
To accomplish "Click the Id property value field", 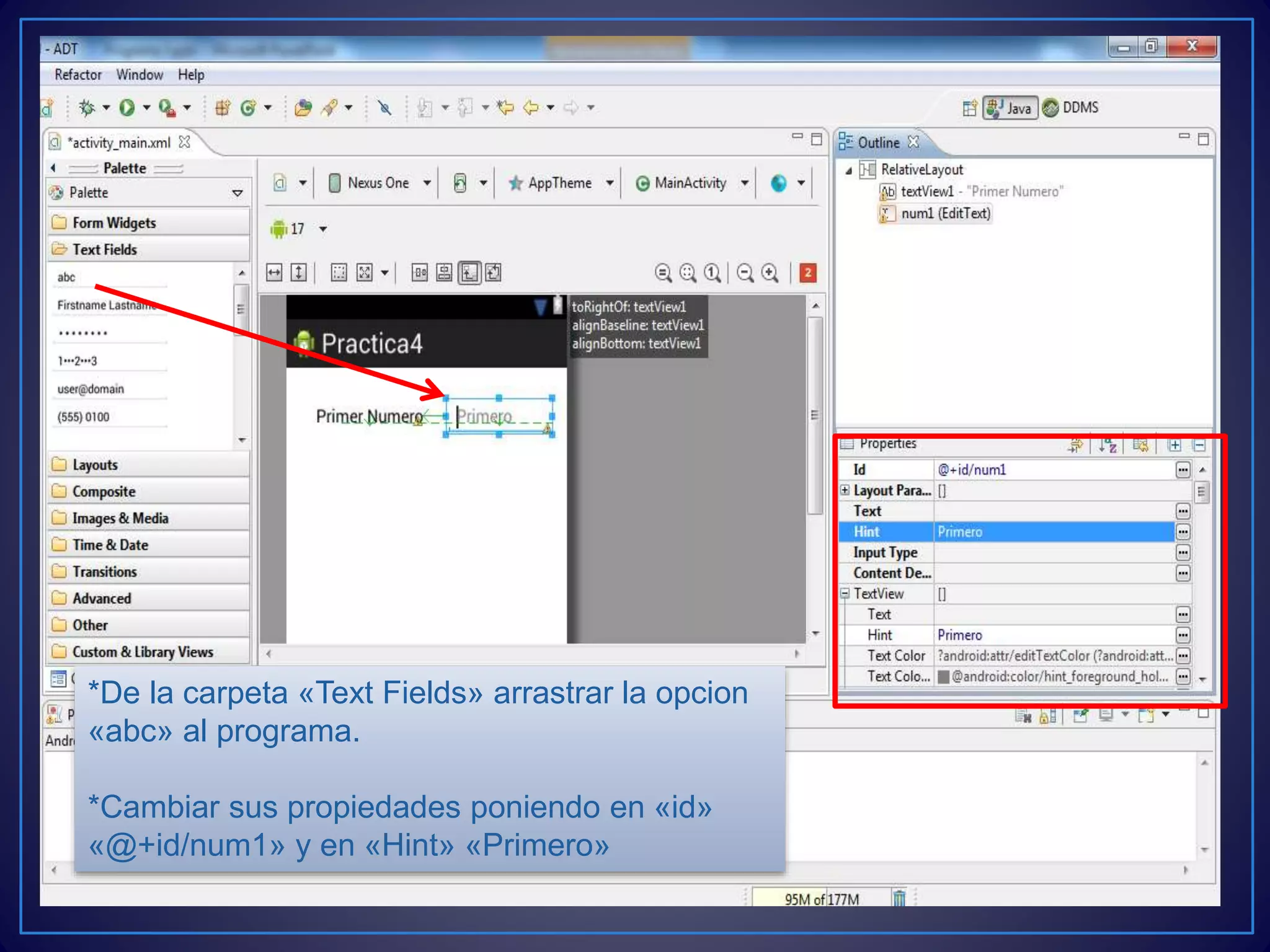I will pos(1053,470).
